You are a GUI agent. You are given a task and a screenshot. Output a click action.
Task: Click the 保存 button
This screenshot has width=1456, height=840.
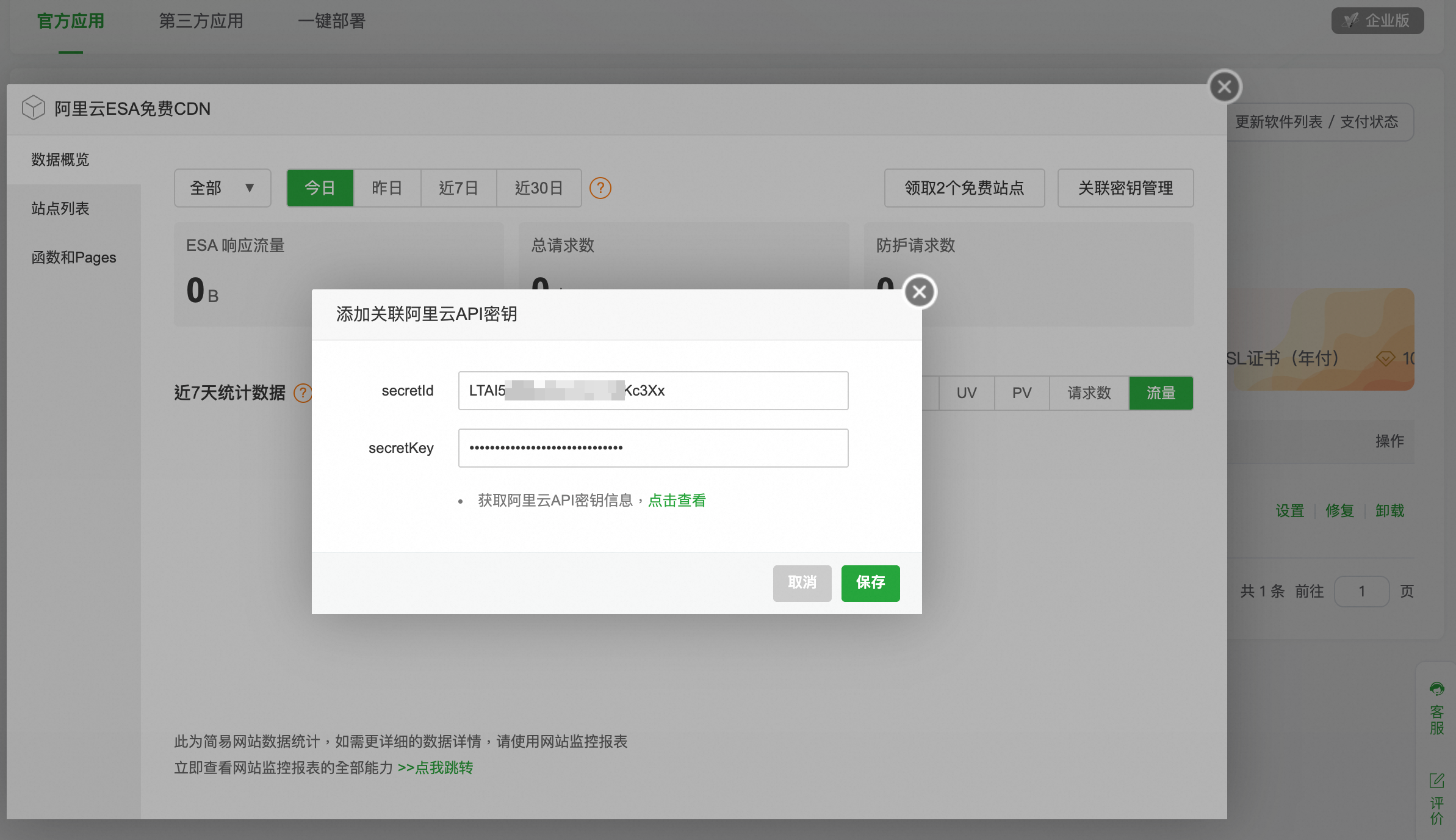point(870,583)
